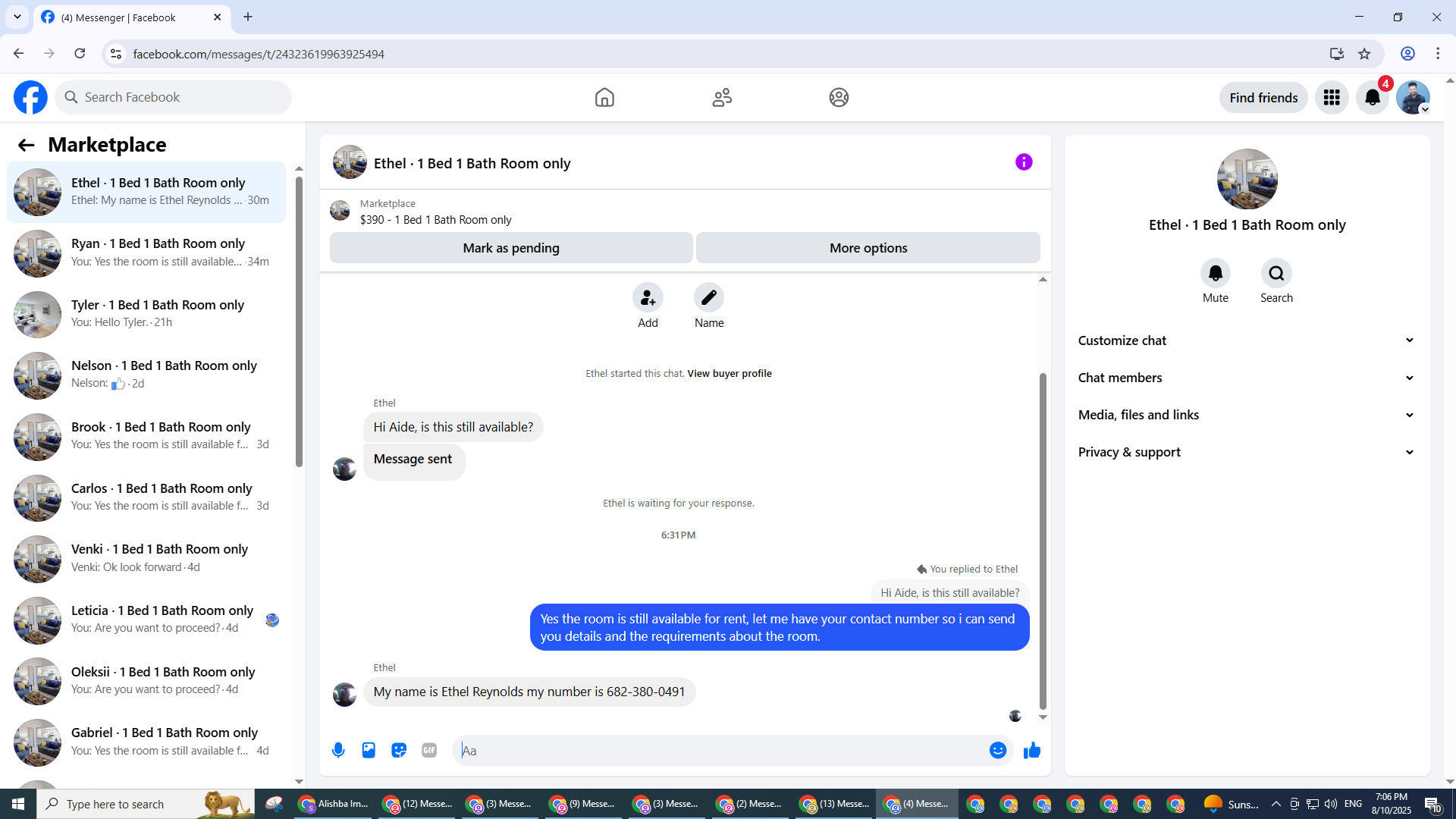
Task: Open the Friends tab in top navigation
Action: pos(722,98)
